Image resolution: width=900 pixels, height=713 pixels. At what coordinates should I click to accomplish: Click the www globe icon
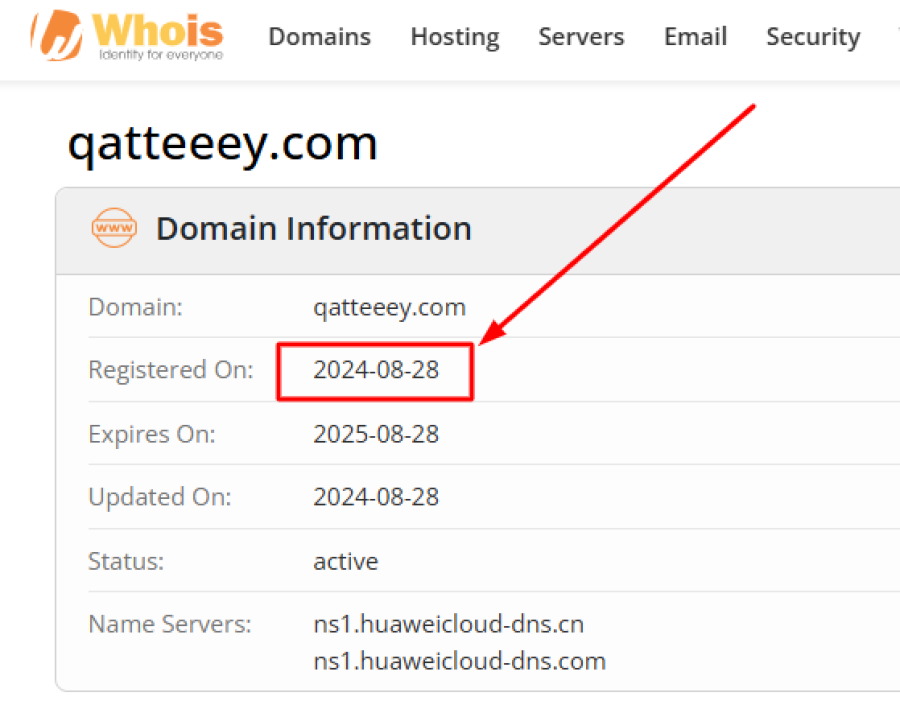click(113, 228)
